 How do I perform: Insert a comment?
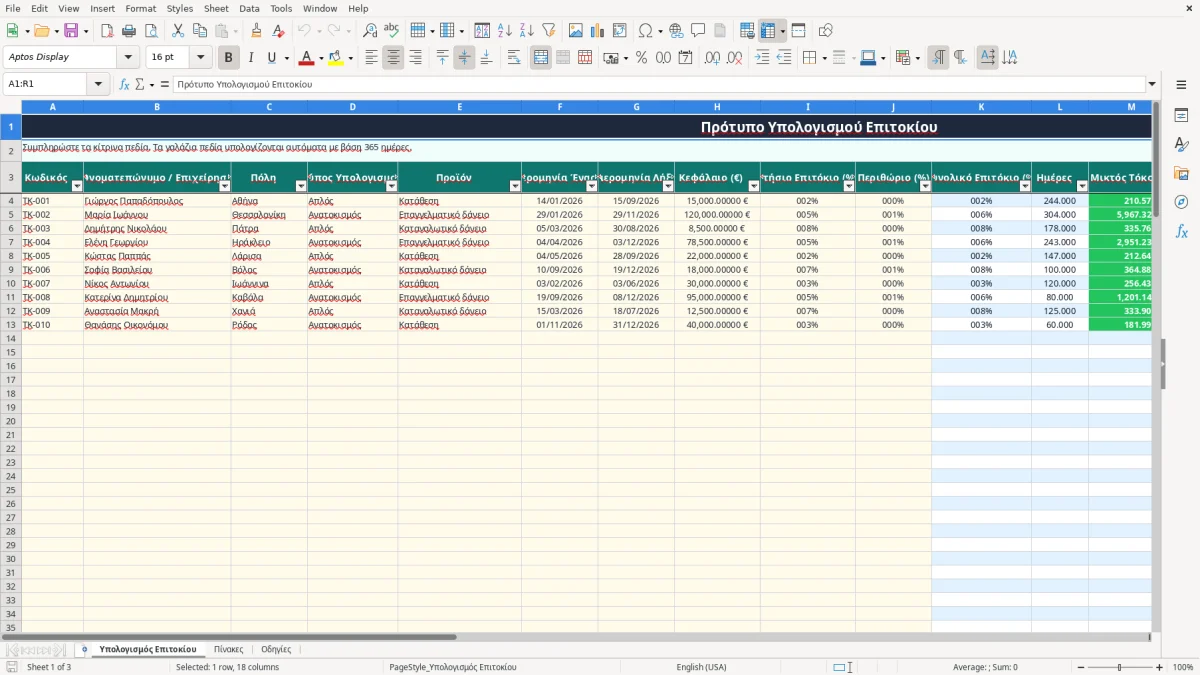(x=698, y=31)
